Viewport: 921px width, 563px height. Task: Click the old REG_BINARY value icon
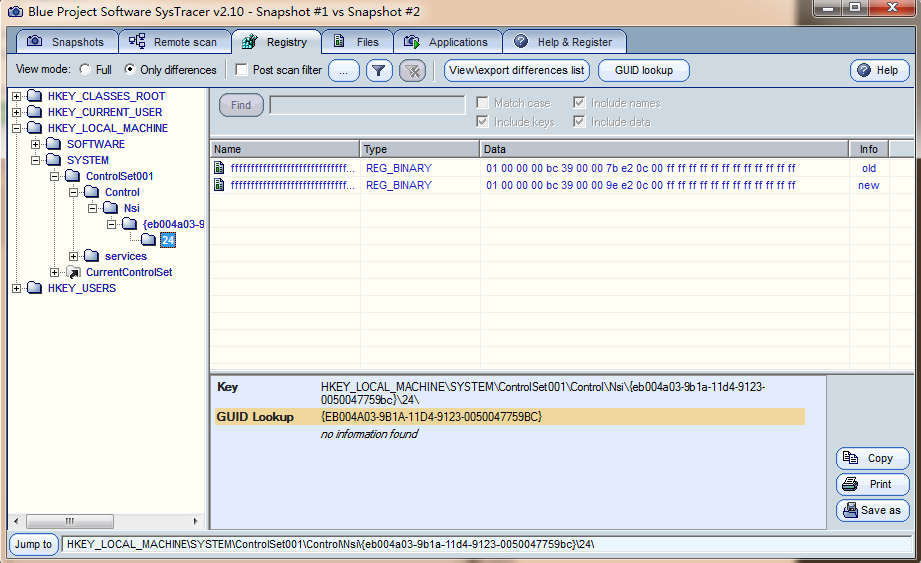pos(219,168)
